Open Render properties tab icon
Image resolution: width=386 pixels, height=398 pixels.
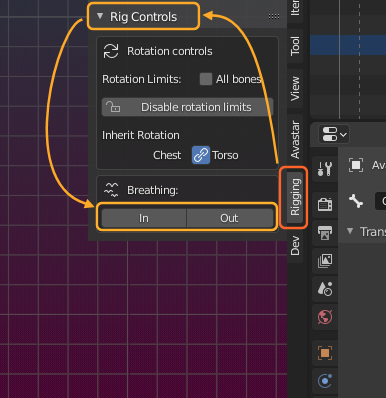pos(325,204)
